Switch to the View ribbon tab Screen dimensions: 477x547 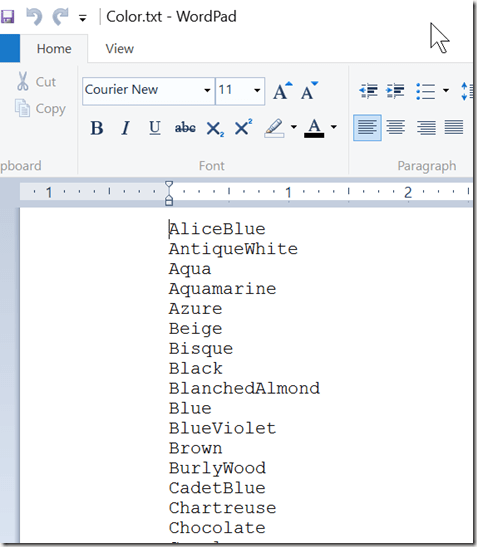(119, 48)
